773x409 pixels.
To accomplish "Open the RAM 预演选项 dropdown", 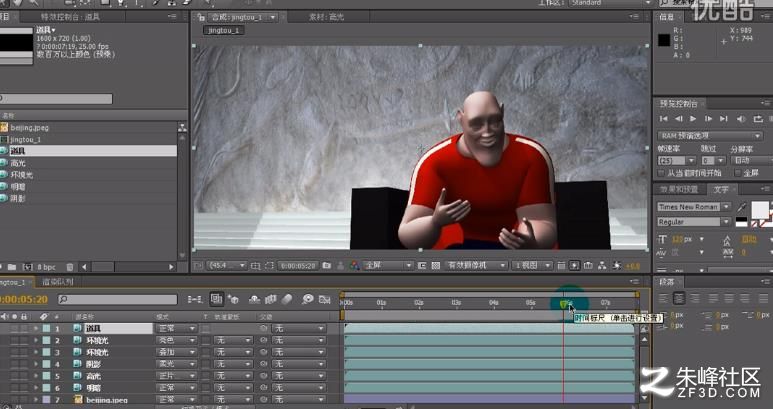I will [x=710, y=136].
